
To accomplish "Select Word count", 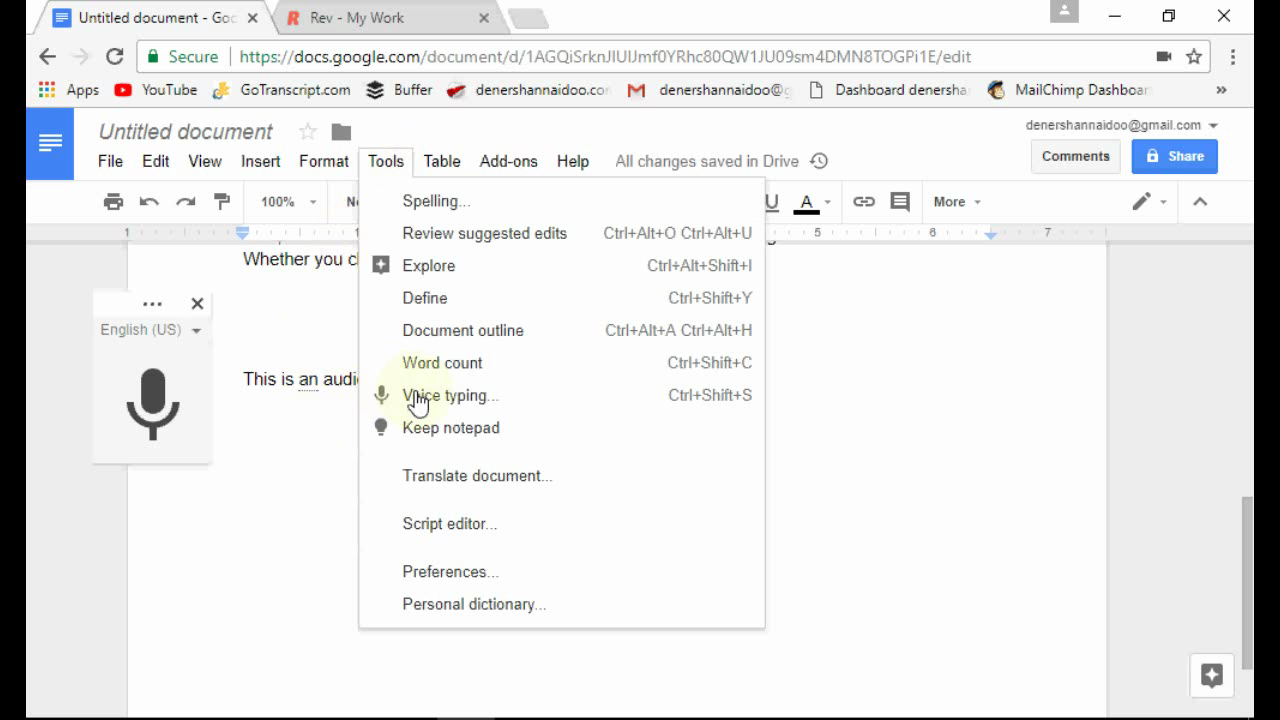I will point(562,363).
